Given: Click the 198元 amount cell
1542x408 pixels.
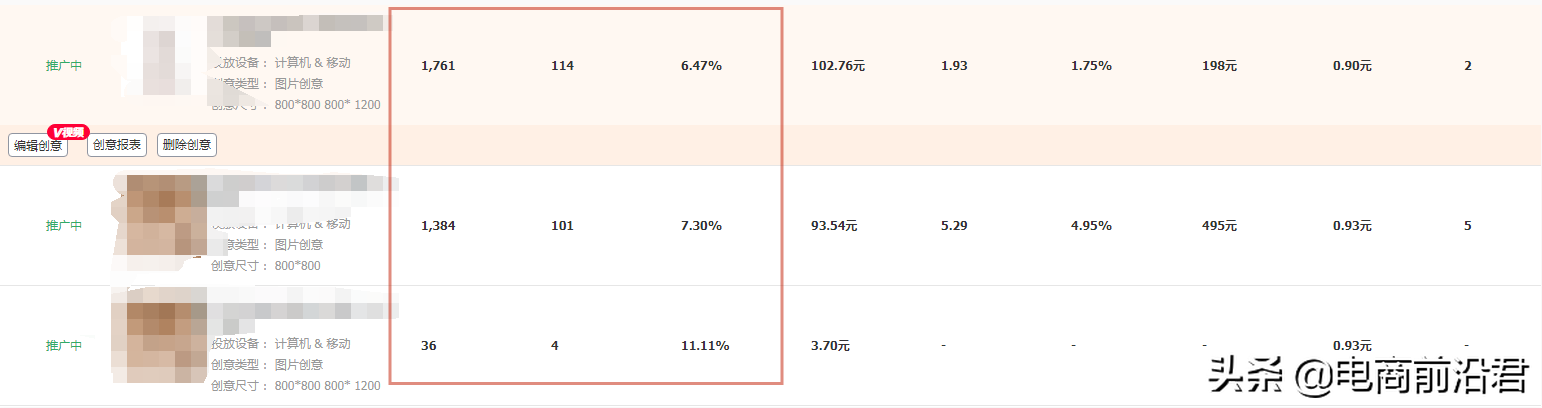Looking at the screenshot, I should (1219, 66).
